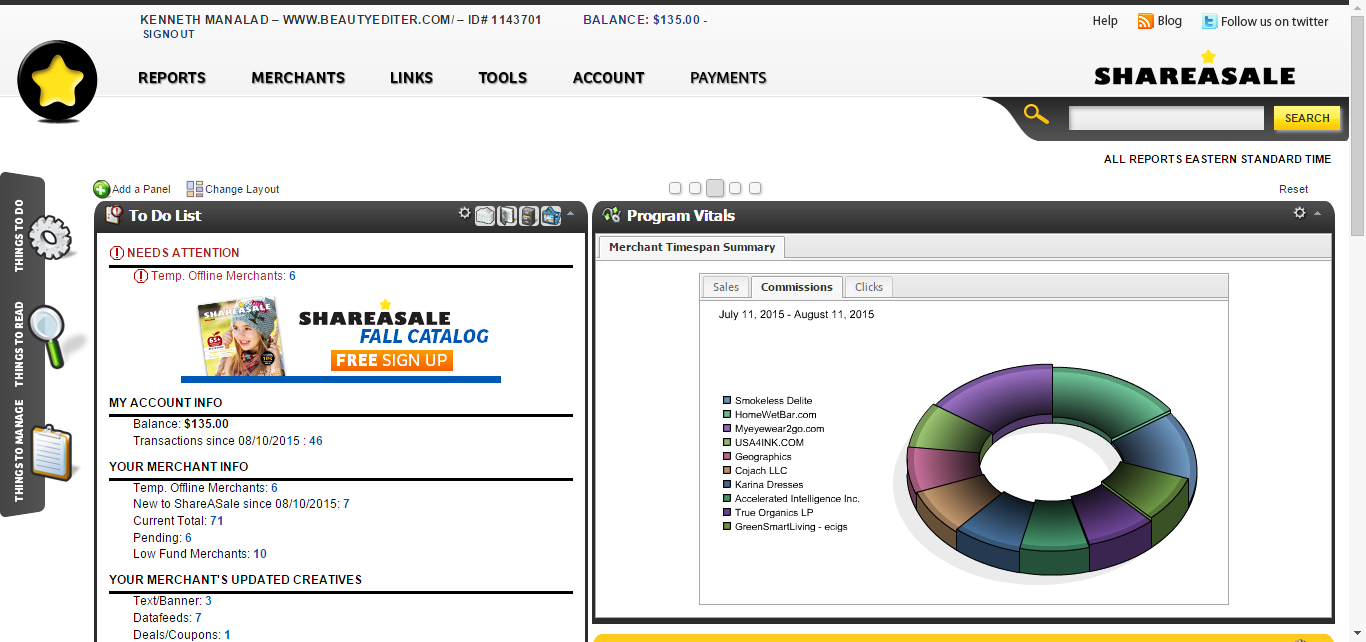The height and width of the screenshot is (642, 1366).
Task: Click the $135.00 balance in header
Action: [x=676, y=20]
